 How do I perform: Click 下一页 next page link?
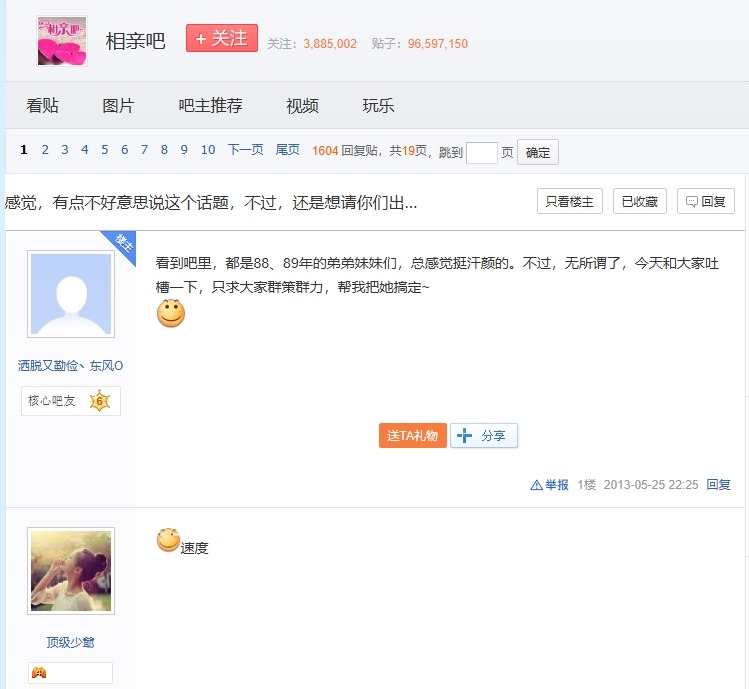click(x=246, y=150)
